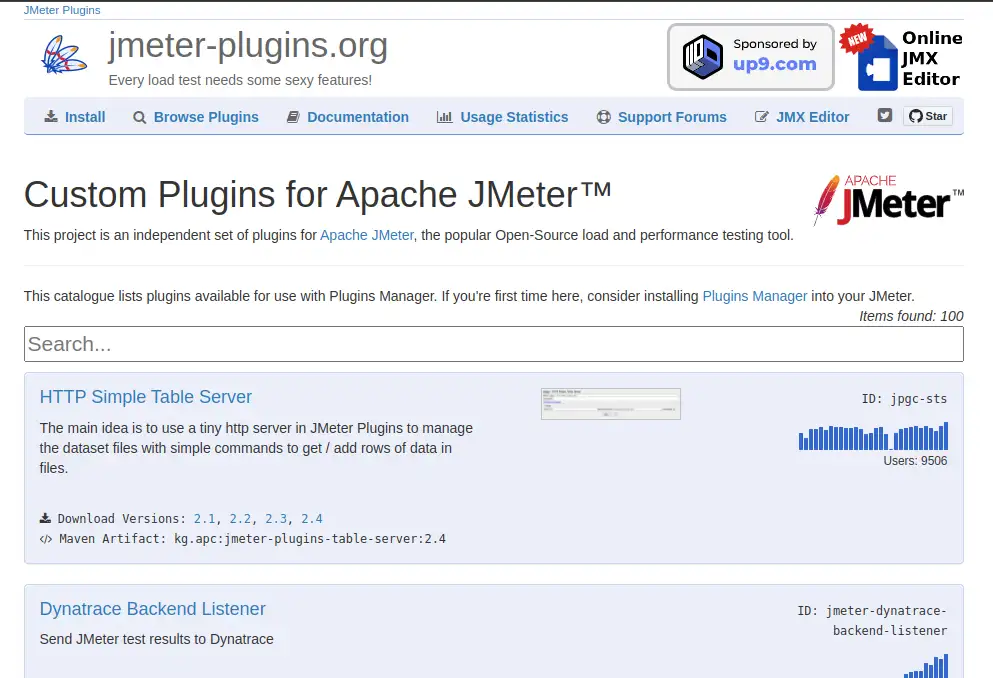Click the GitHub Star button
The image size is (993, 678).
(x=928, y=116)
